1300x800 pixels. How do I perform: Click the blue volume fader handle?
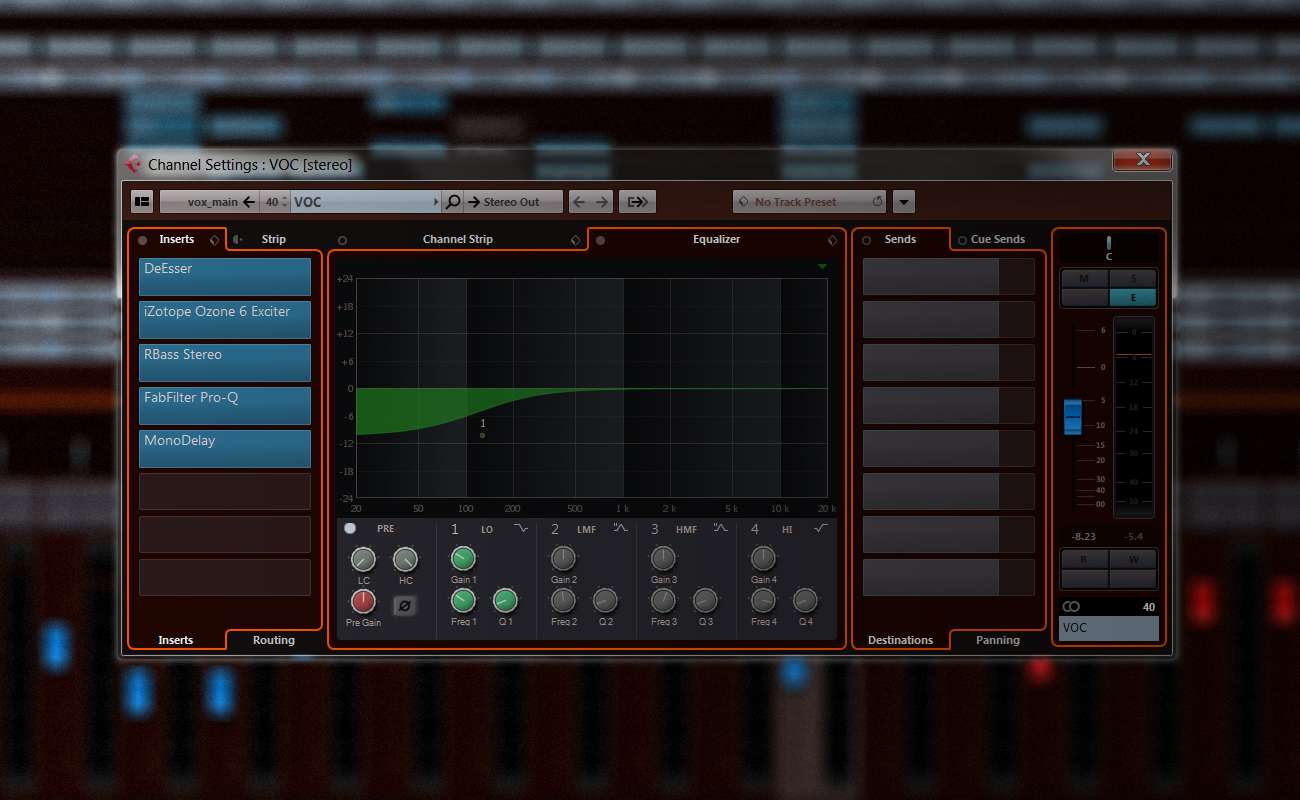[x=1073, y=416]
